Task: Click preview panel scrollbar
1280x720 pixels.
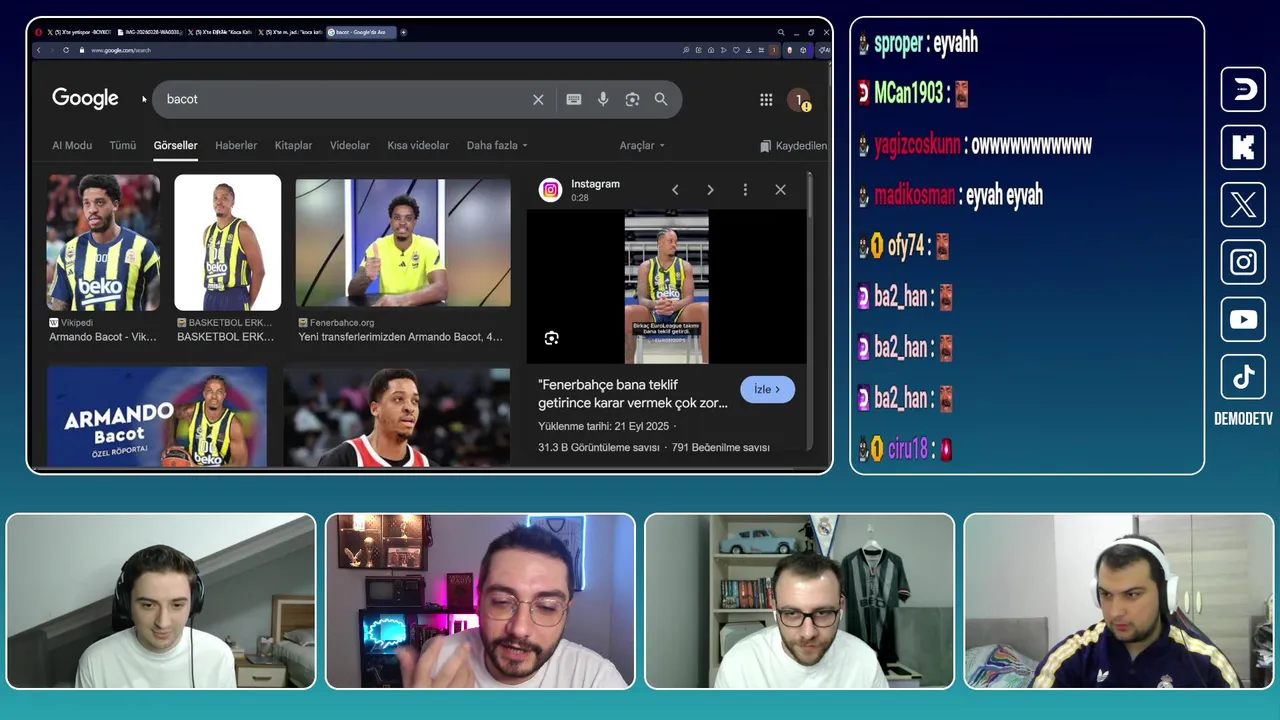Action: pyautogui.click(x=809, y=195)
